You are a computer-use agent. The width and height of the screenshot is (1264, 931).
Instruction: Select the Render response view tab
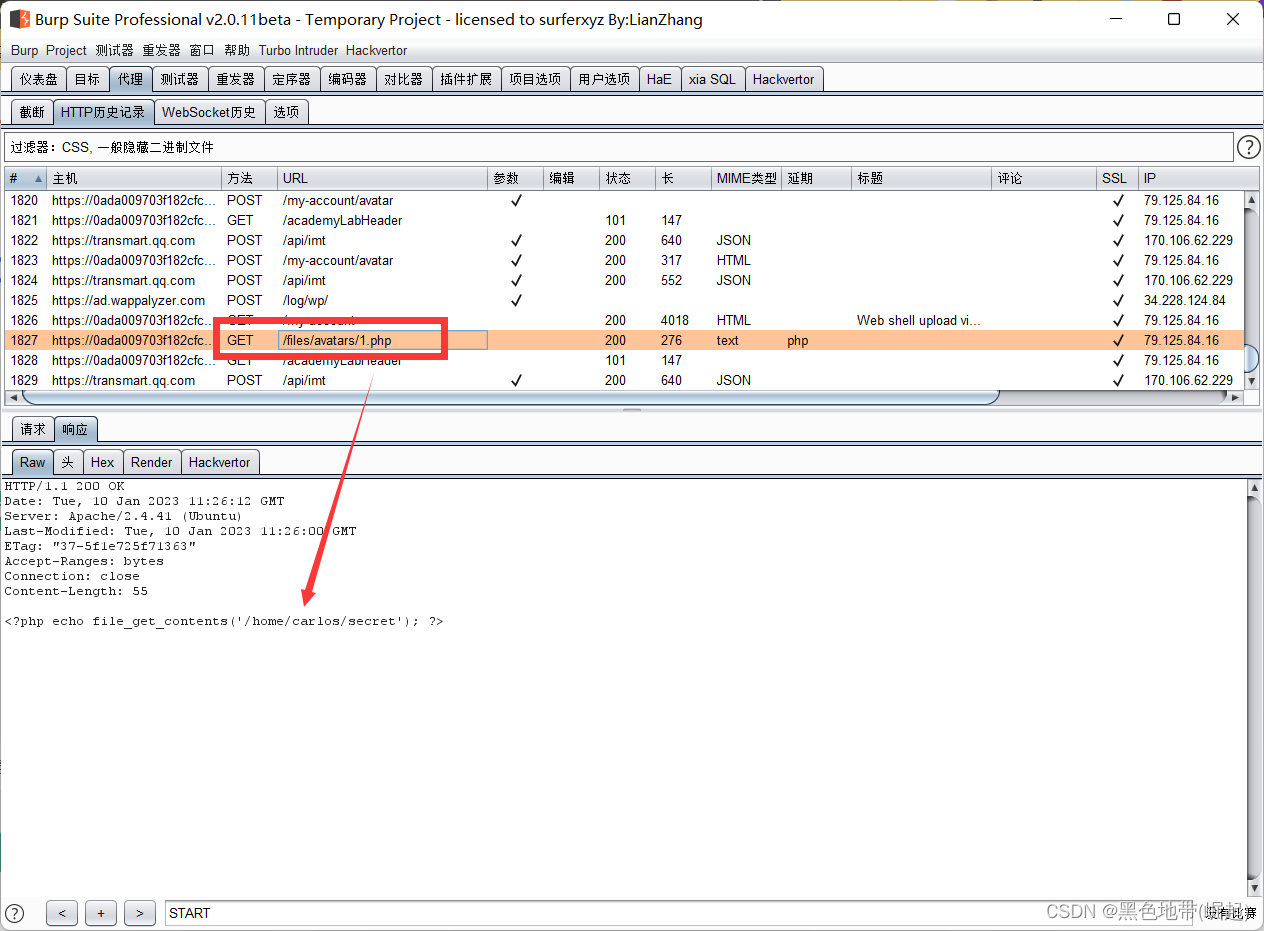[152, 462]
